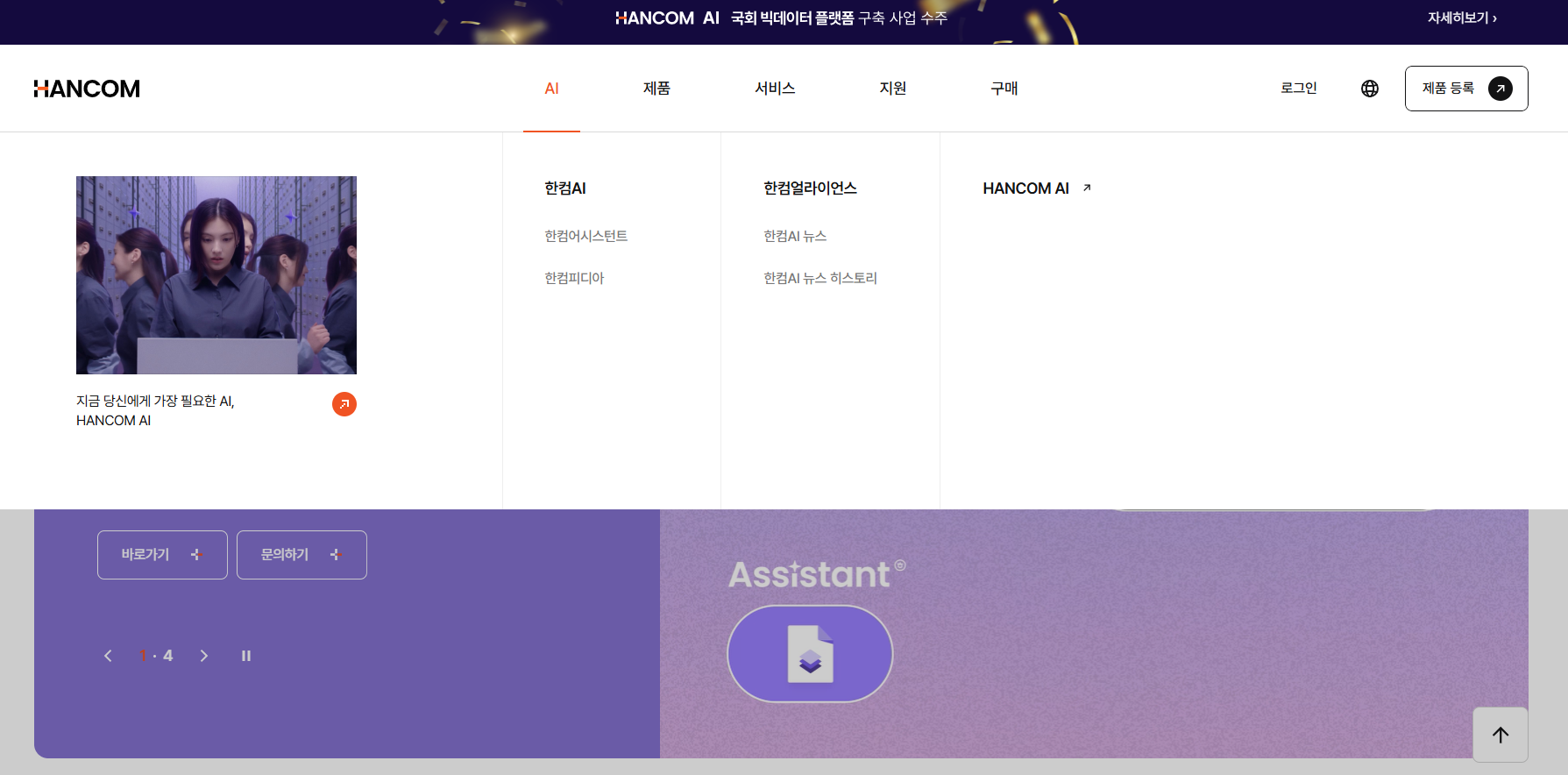
Task: Open the 한컴얼라이언스 heading
Action: 810,188
